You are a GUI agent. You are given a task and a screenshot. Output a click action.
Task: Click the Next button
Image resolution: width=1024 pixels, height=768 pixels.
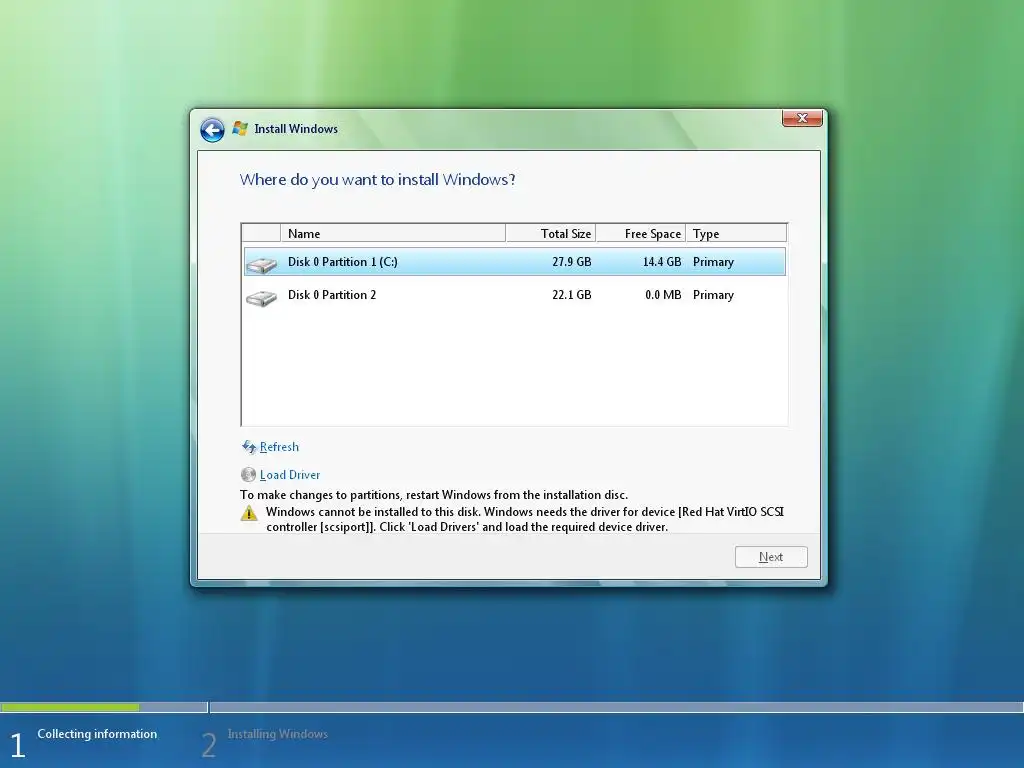click(771, 557)
